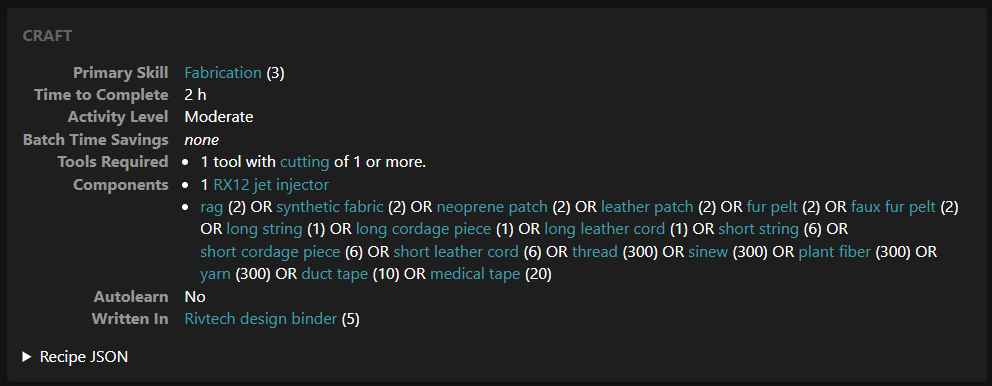This screenshot has height=386, width=992.
Task: Open the faux fur pelt link
Action: pyautogui.click(x=893, y=207)
